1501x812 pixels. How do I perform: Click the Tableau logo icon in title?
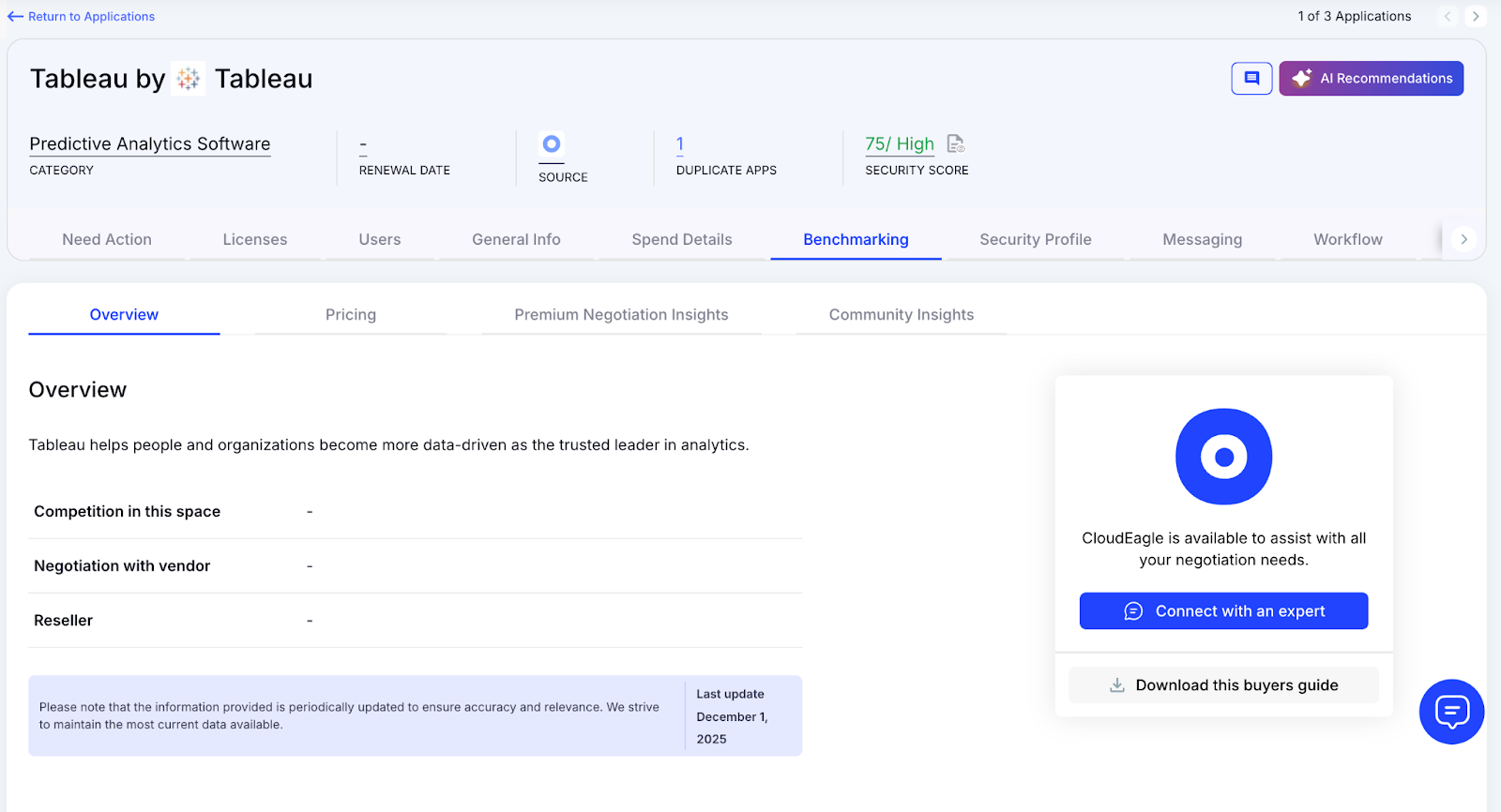189,79
